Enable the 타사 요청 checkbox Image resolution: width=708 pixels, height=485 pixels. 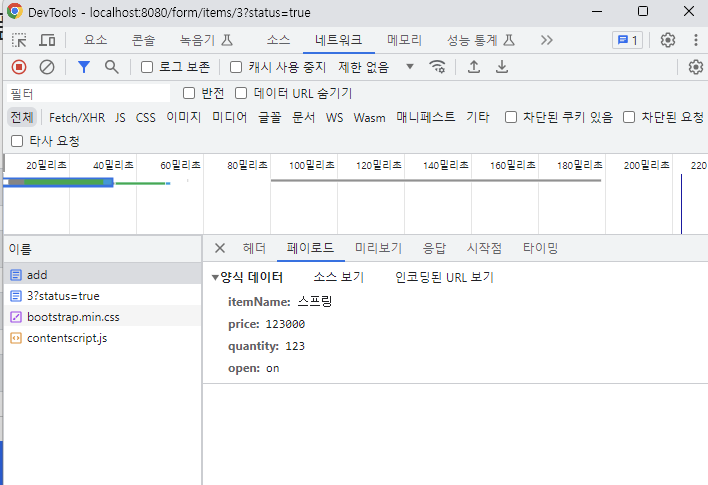tap(17, 141)
